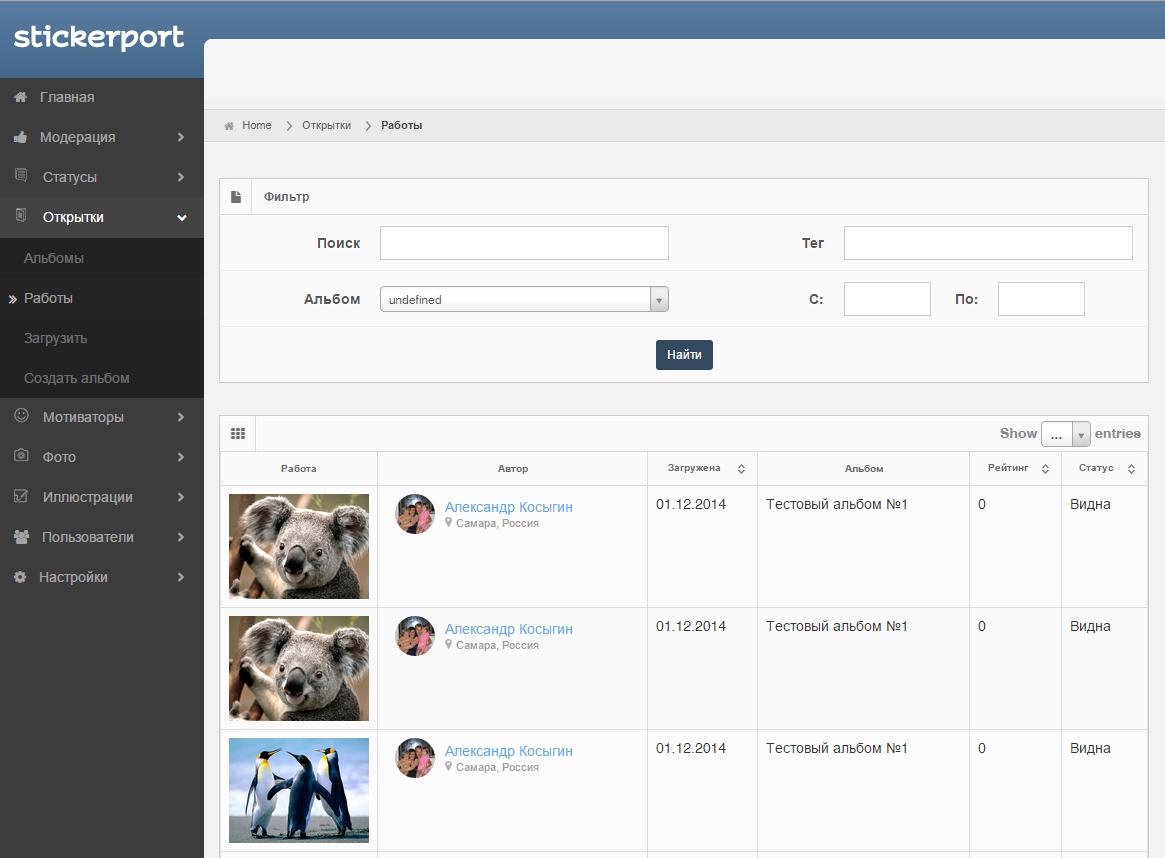Open the Альбом dropdown showing undefined
Viewport: 1165px width, 858px height.
[x=524, y=299]
